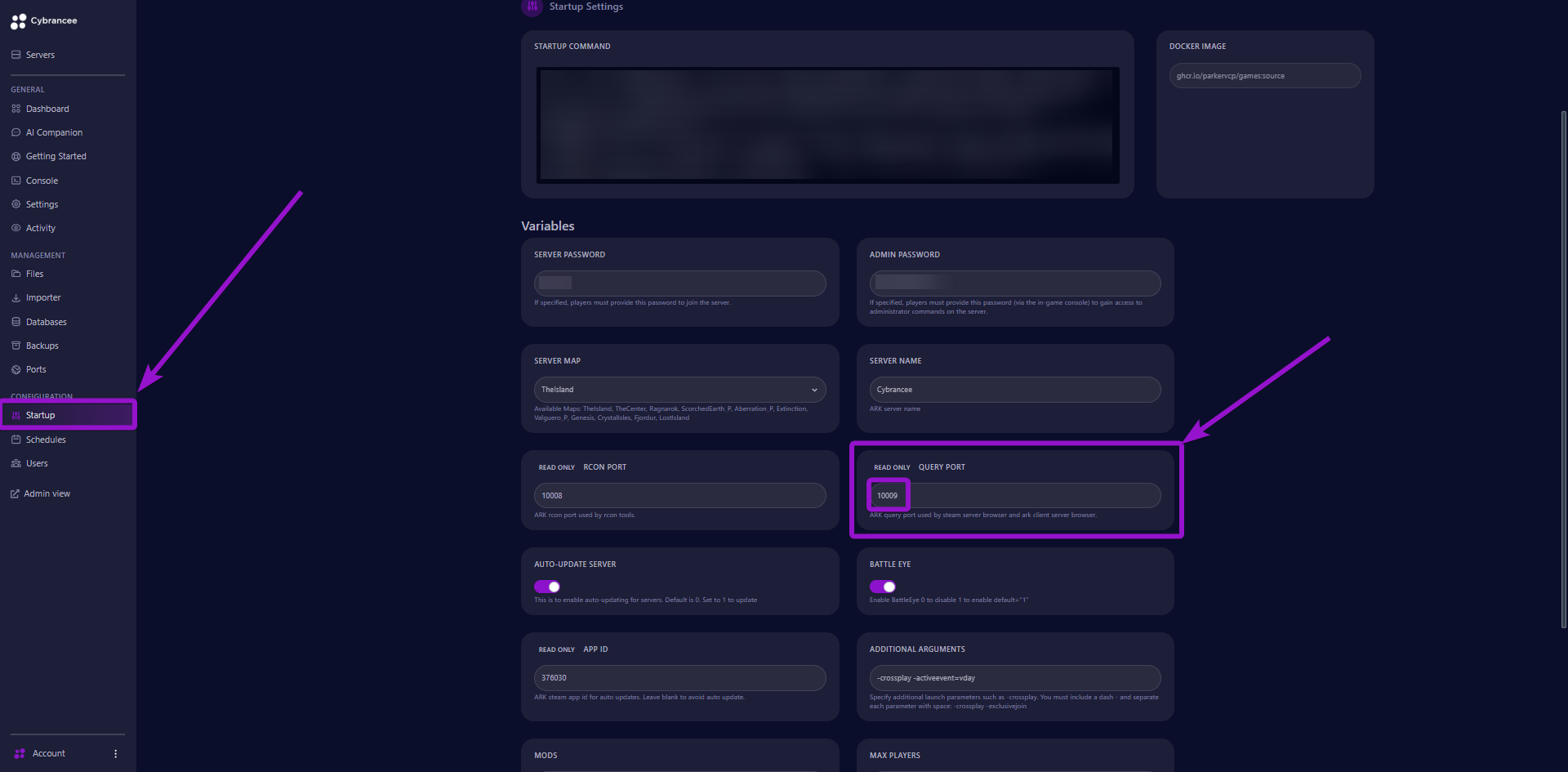Click the Users icon under Configuration
This screenshot has height=772, width=1568.
pos(16,462)
